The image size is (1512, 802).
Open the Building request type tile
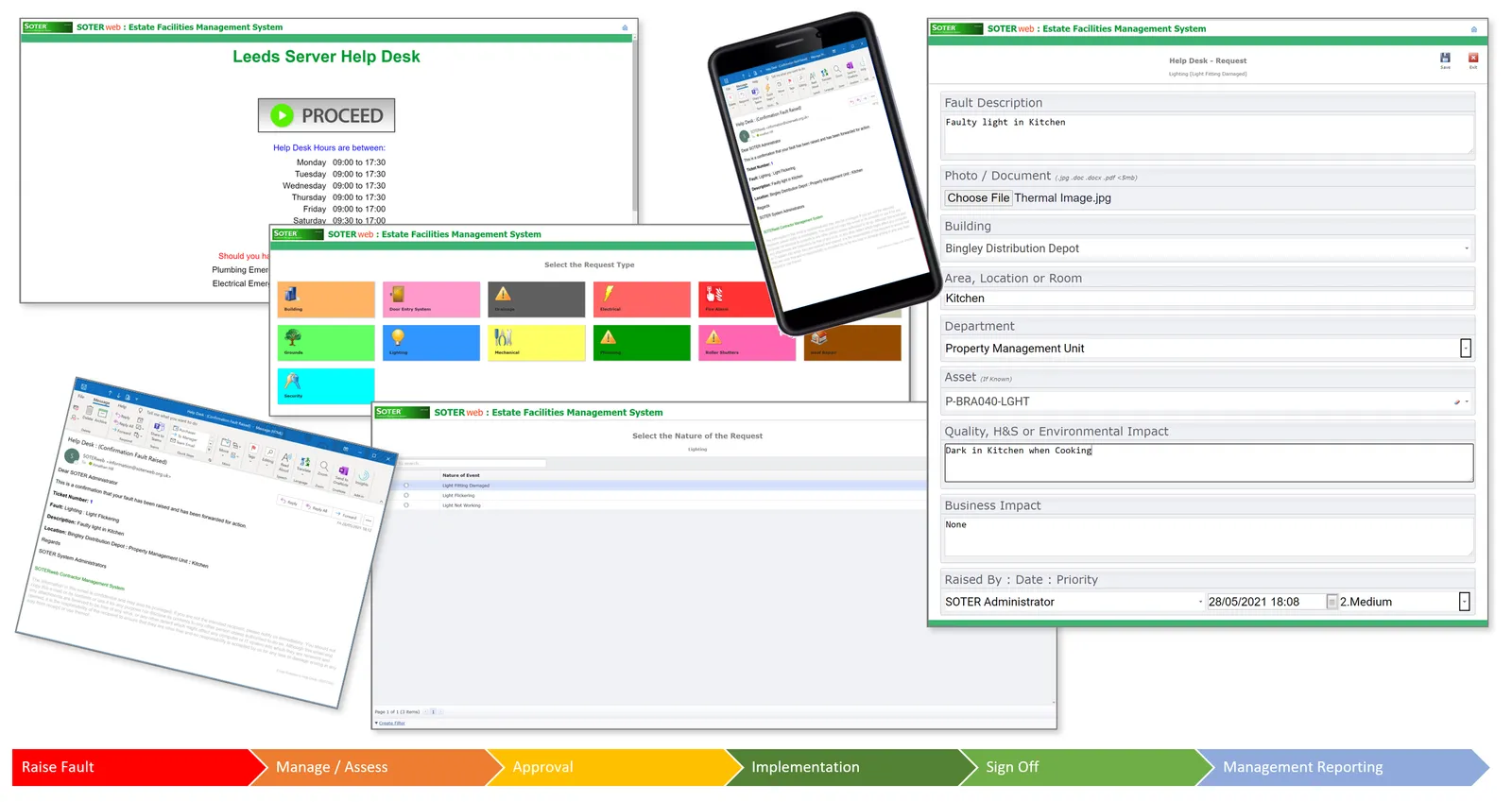coord(326,299)
